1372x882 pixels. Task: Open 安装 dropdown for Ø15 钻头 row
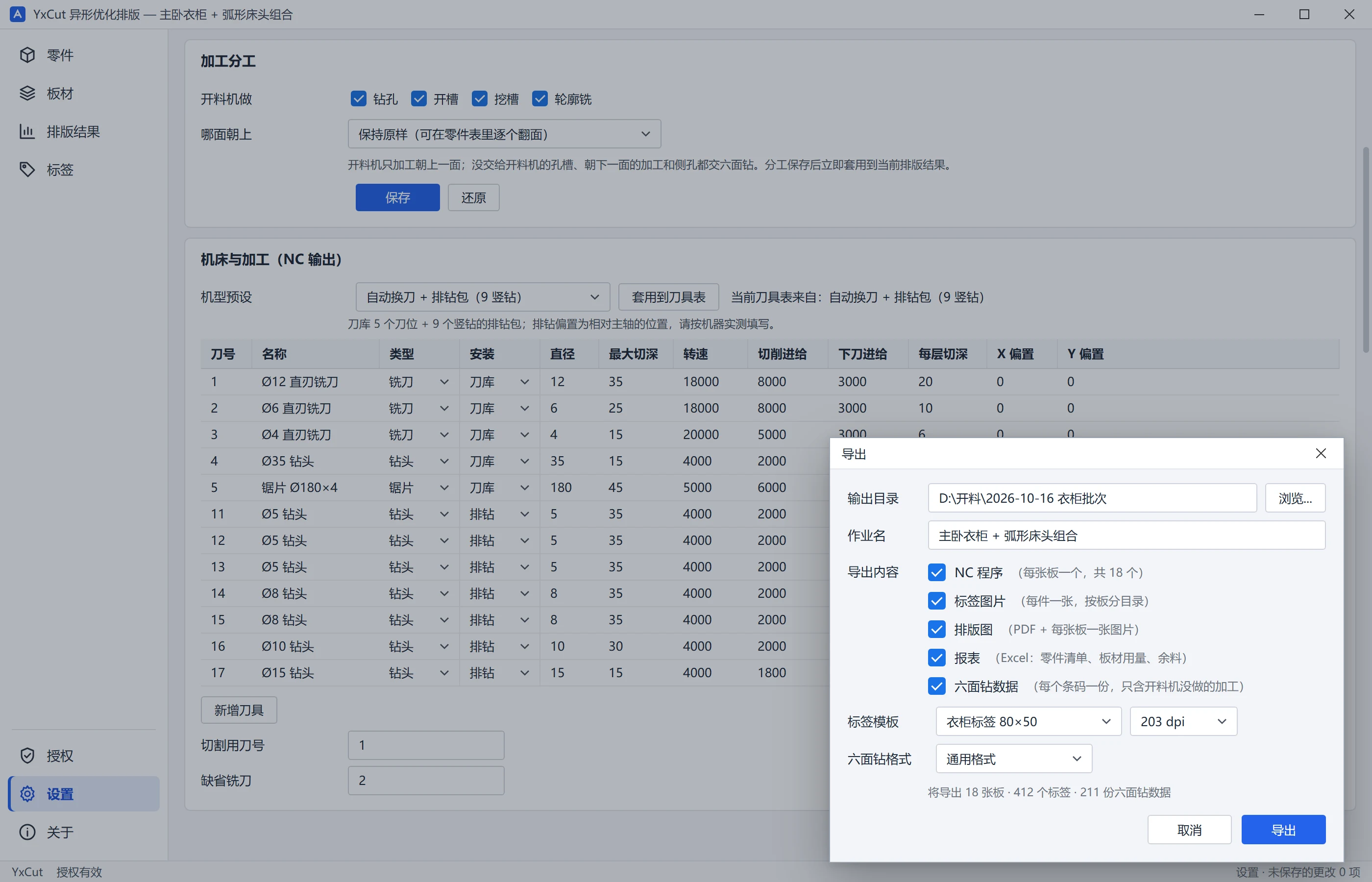coord(499,673)
